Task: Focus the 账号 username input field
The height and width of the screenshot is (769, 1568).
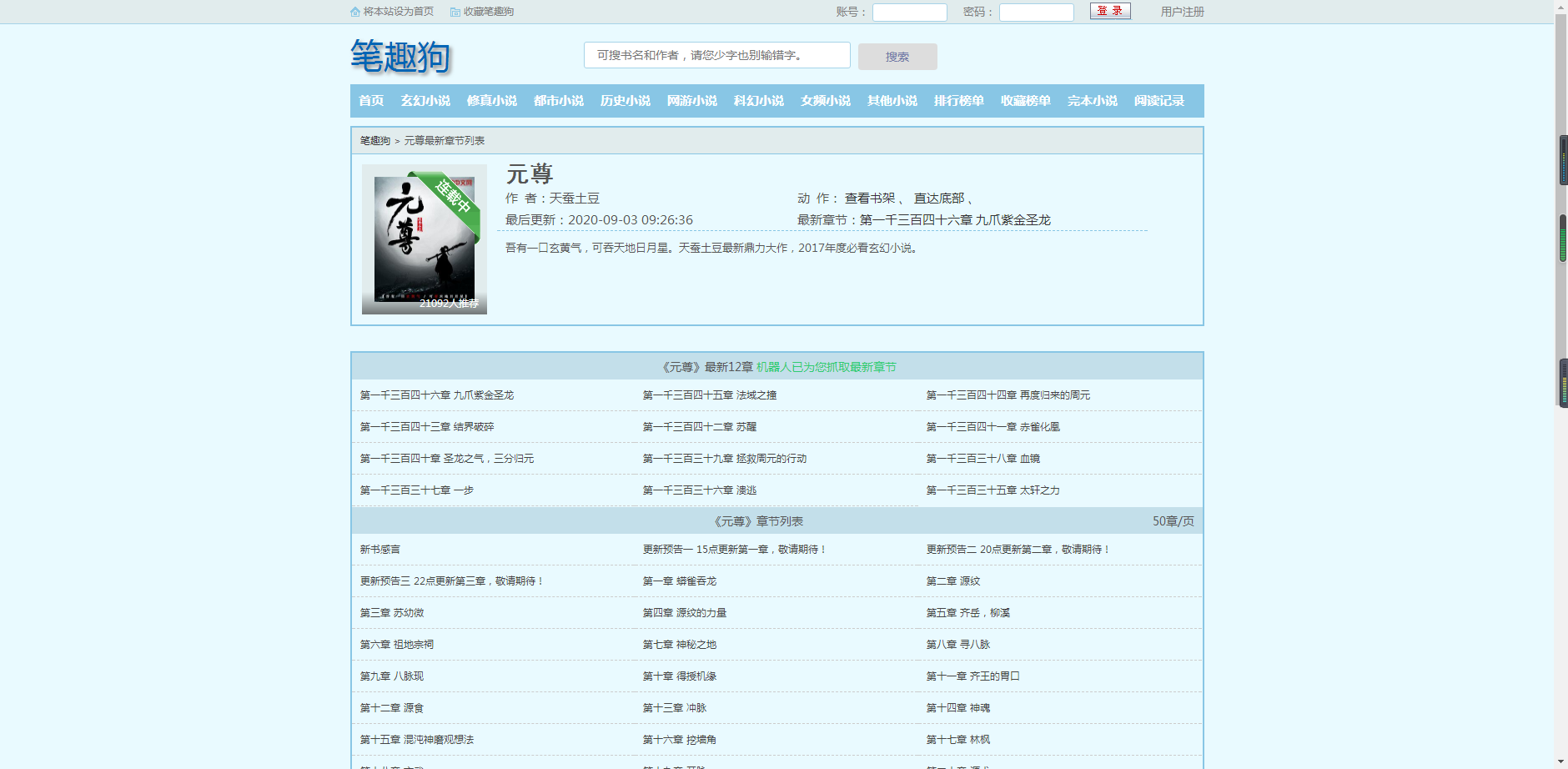Action: click(x=909, y=13)
